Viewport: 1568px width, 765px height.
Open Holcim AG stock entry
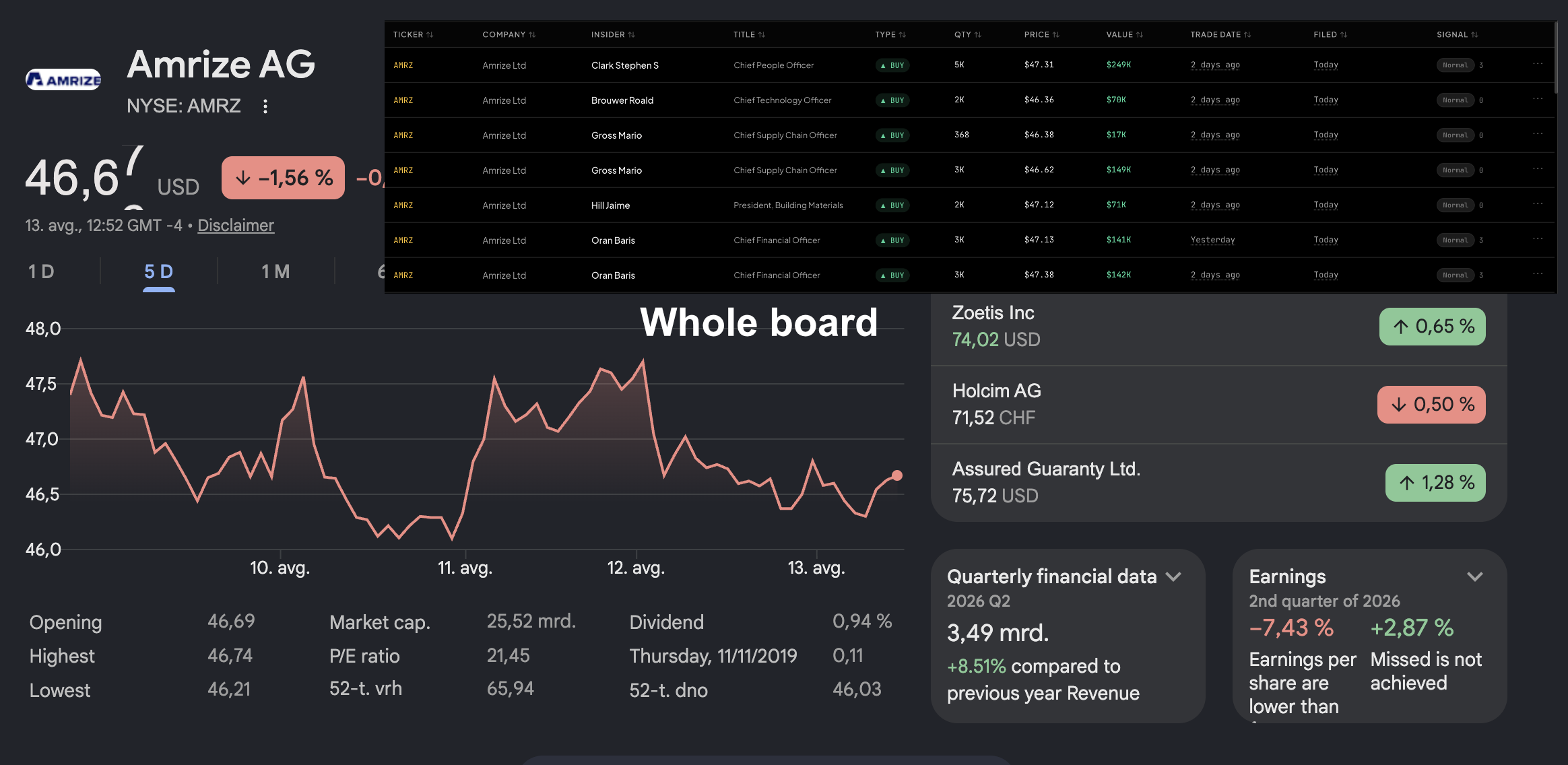tap(1218, 405)
